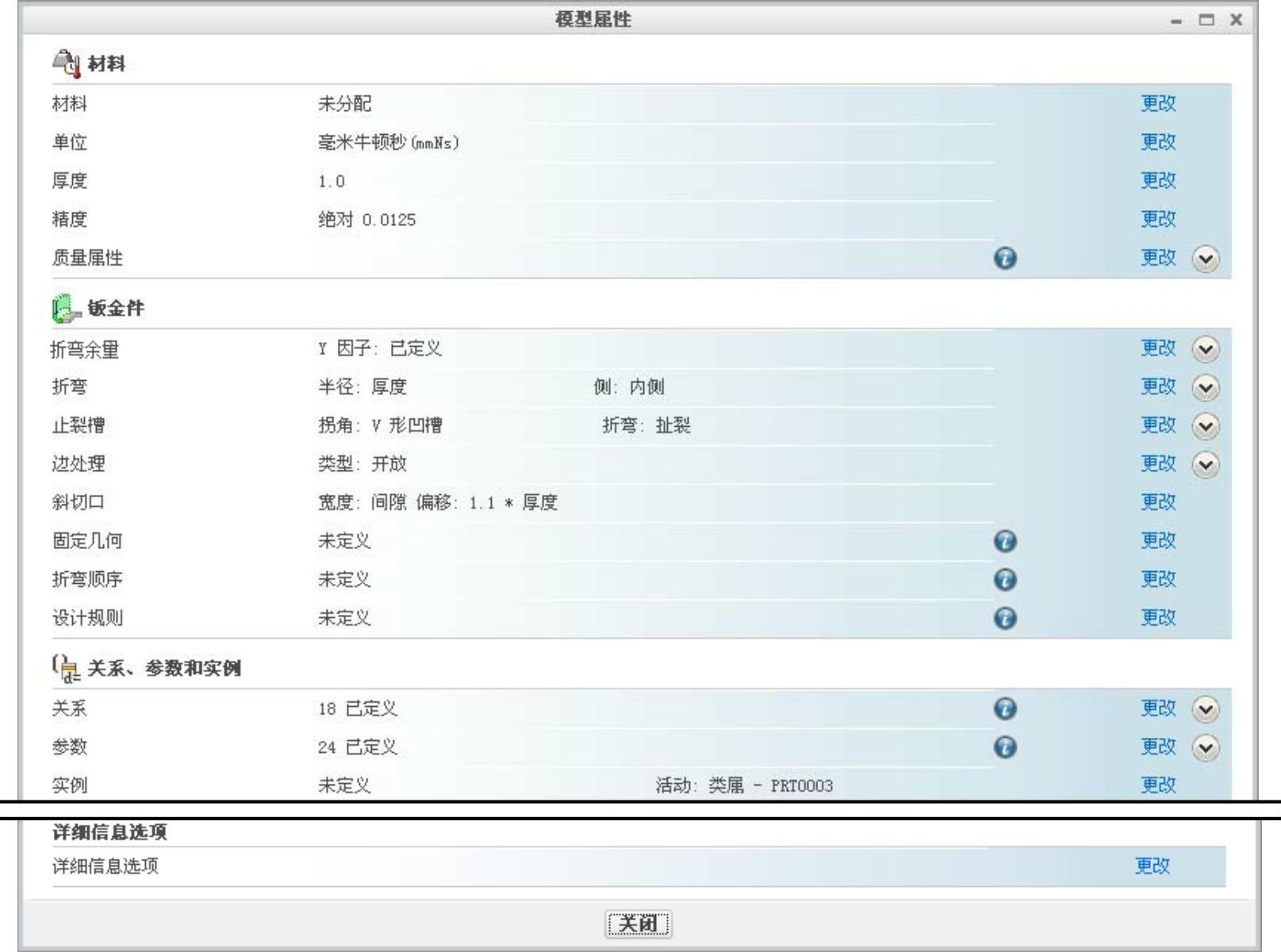Select the 未定义 value in 设计规则 row
Viewport: 1281px width, 952px height.
(344, 618)
